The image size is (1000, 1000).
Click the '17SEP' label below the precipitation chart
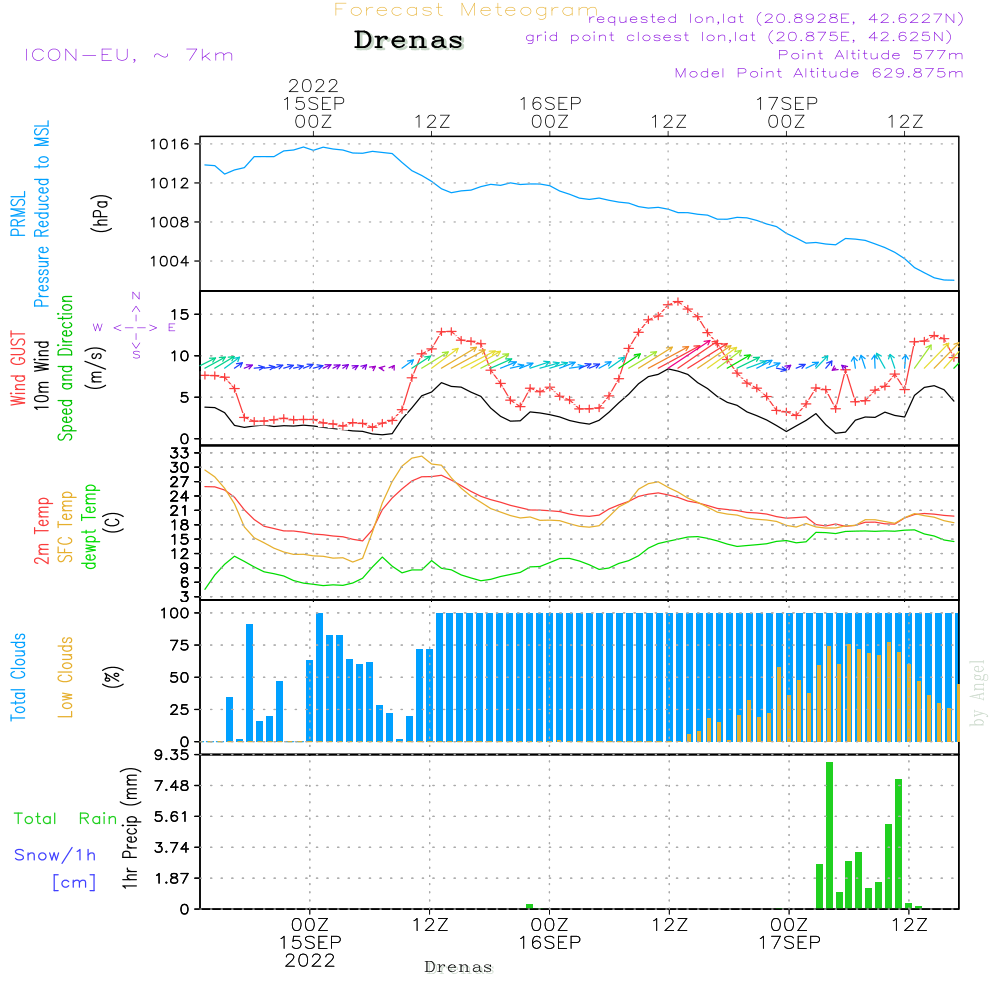pos(790,943)
